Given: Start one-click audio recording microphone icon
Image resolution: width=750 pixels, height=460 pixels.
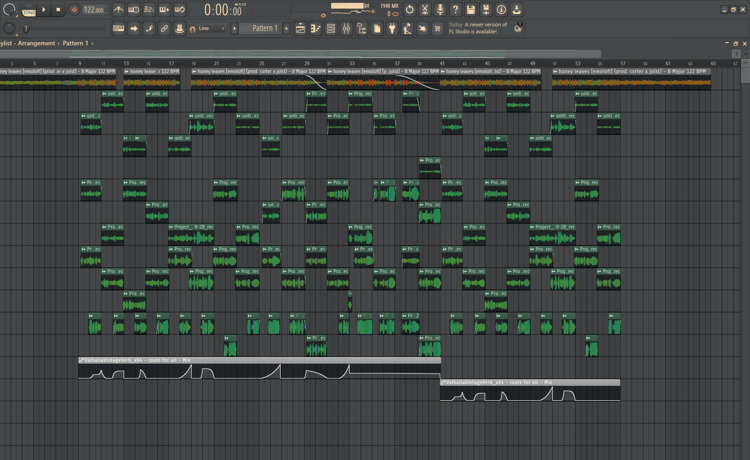Looking at the screenshot, I should pos(440,9).
